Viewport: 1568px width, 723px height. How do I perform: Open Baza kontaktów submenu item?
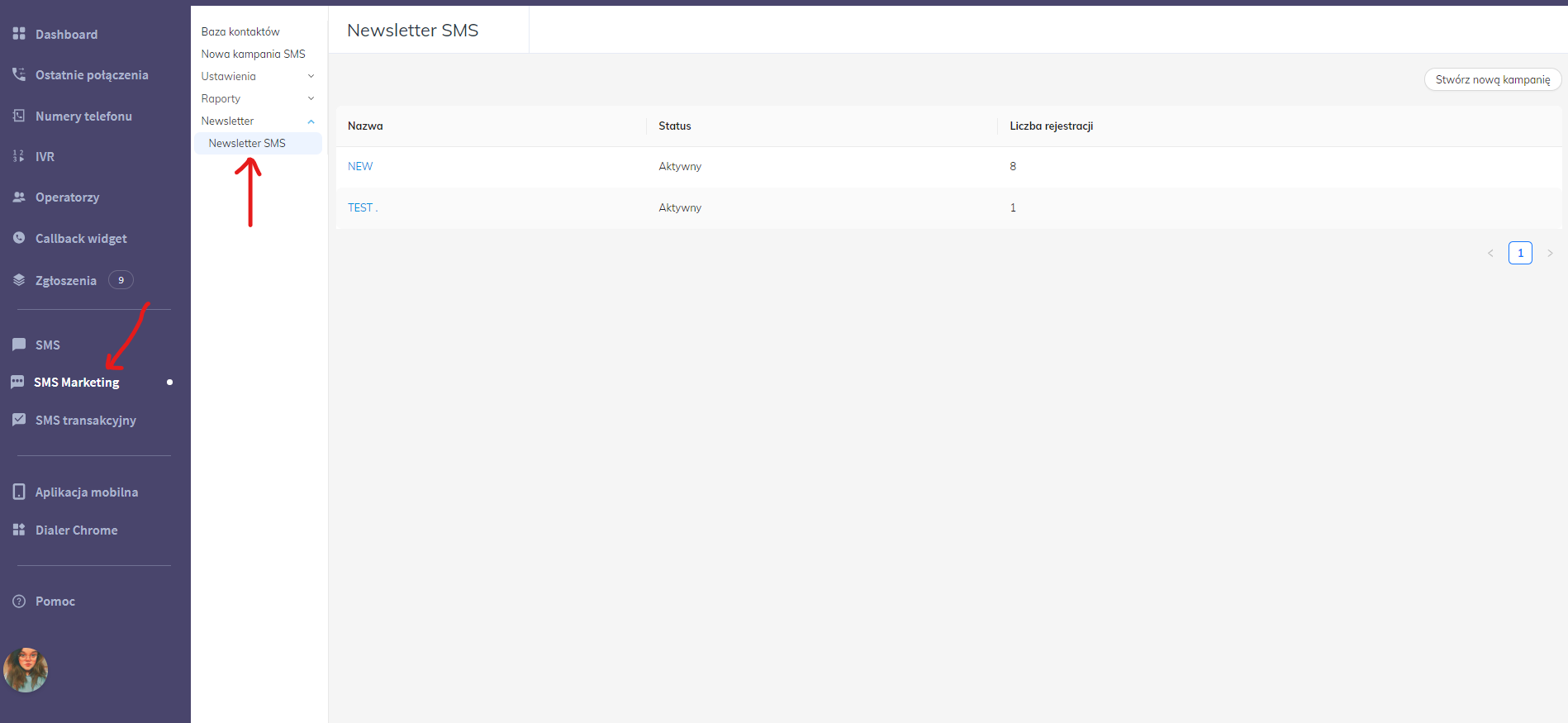click(x=240, y=31)
